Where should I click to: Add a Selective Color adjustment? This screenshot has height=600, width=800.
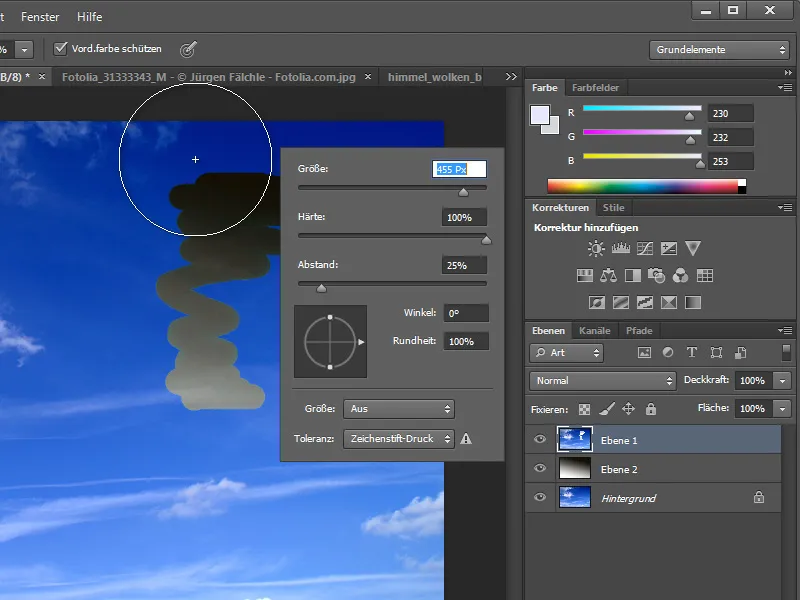click(x=668, y=303)
